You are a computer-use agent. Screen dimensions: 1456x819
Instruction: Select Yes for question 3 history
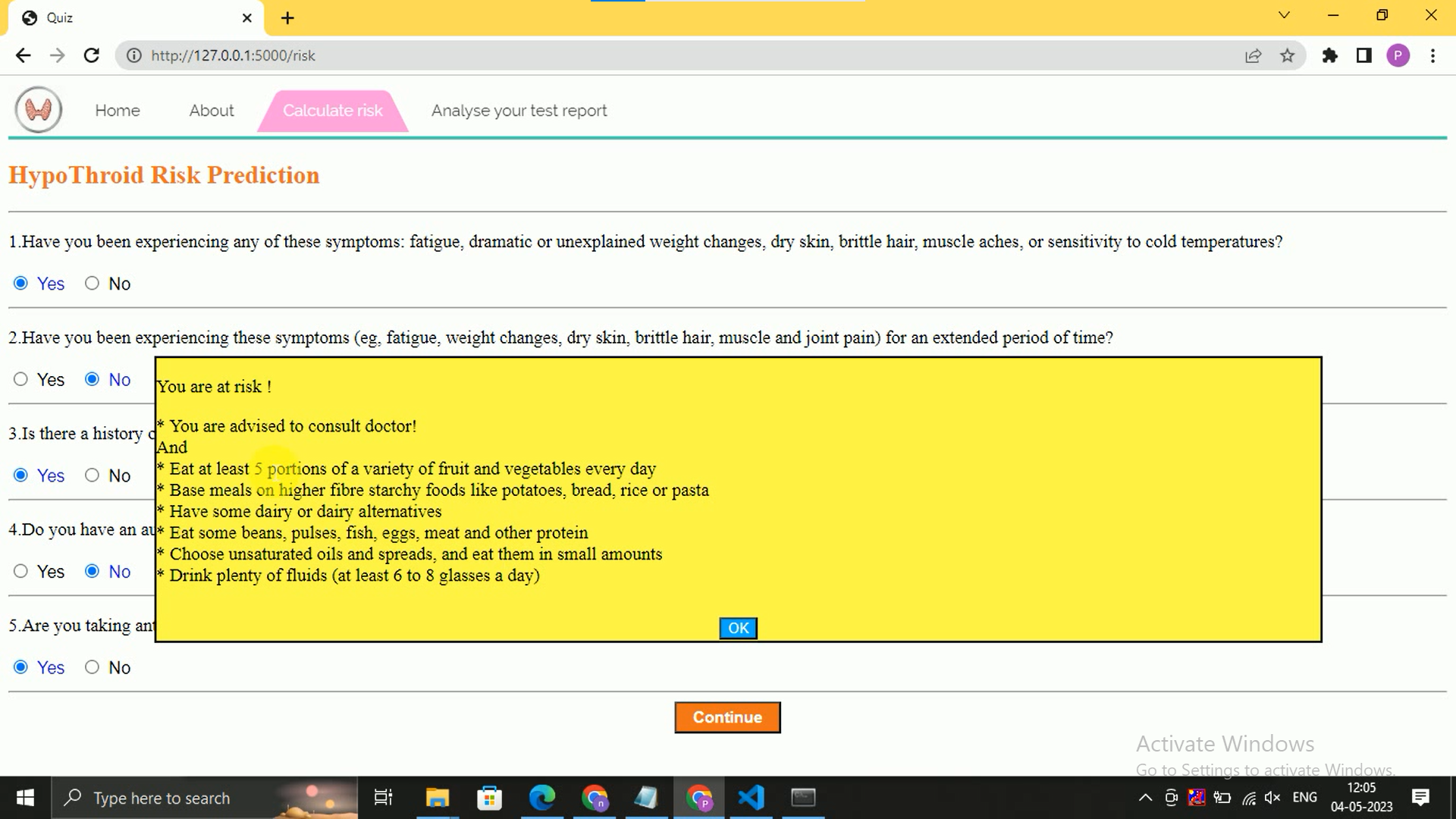pos(20,475)
